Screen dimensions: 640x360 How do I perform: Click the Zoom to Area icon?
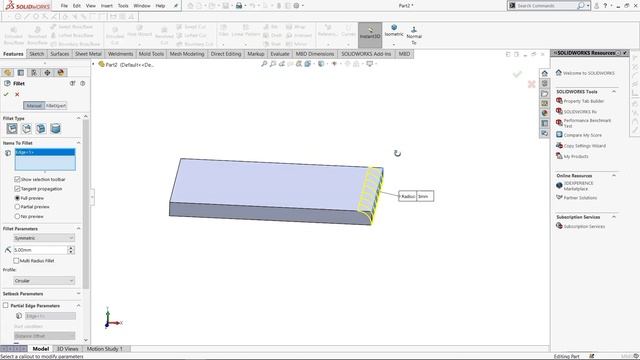(273, 64)
